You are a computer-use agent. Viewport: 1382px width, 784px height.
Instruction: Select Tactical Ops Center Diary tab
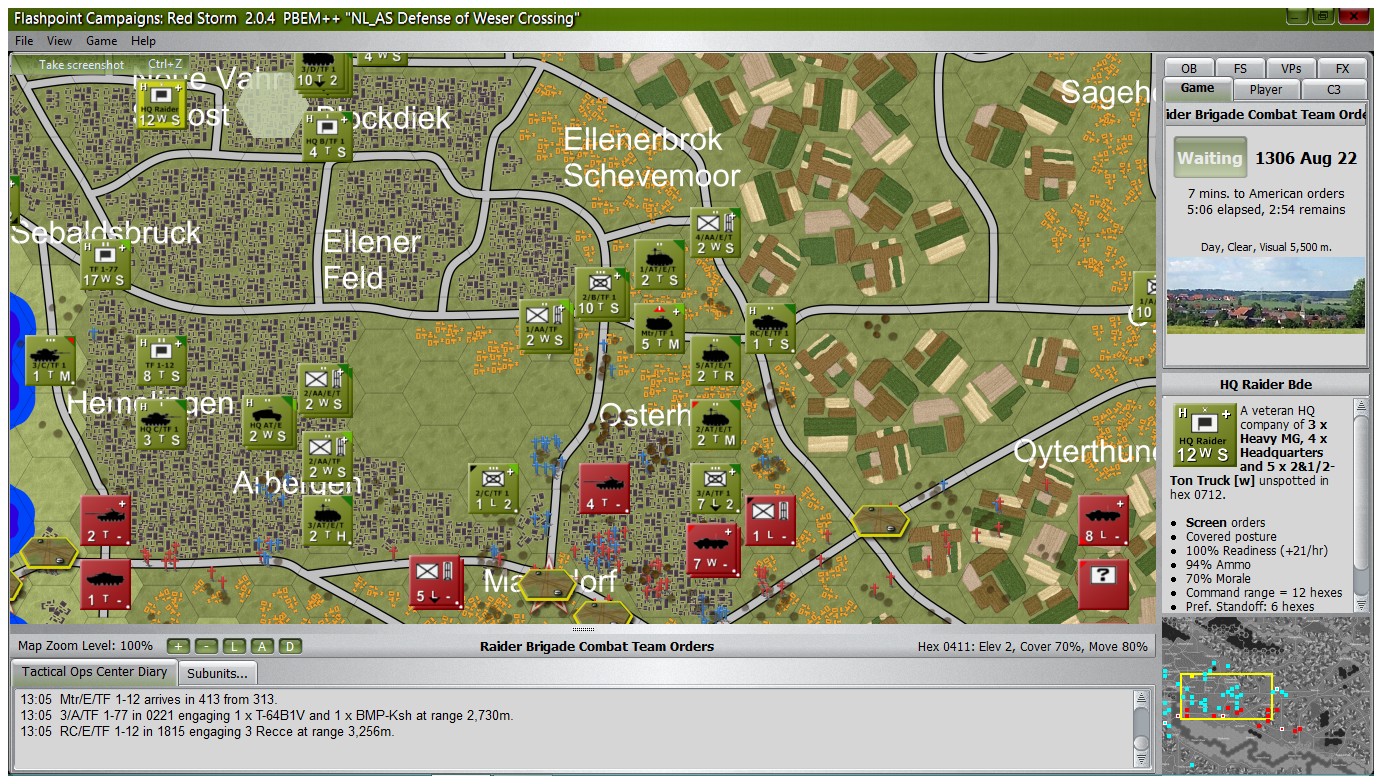(x=95, y=672)
